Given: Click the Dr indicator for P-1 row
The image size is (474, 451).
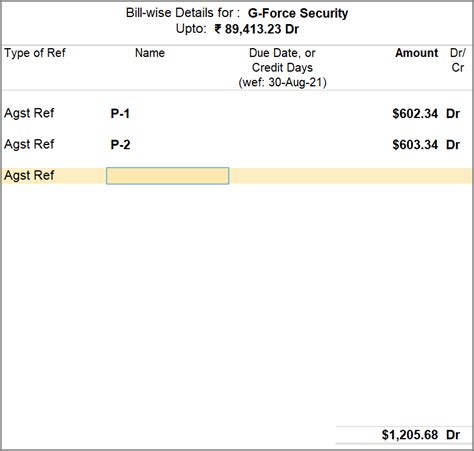Looking at the screenshot, I should 453,114.
